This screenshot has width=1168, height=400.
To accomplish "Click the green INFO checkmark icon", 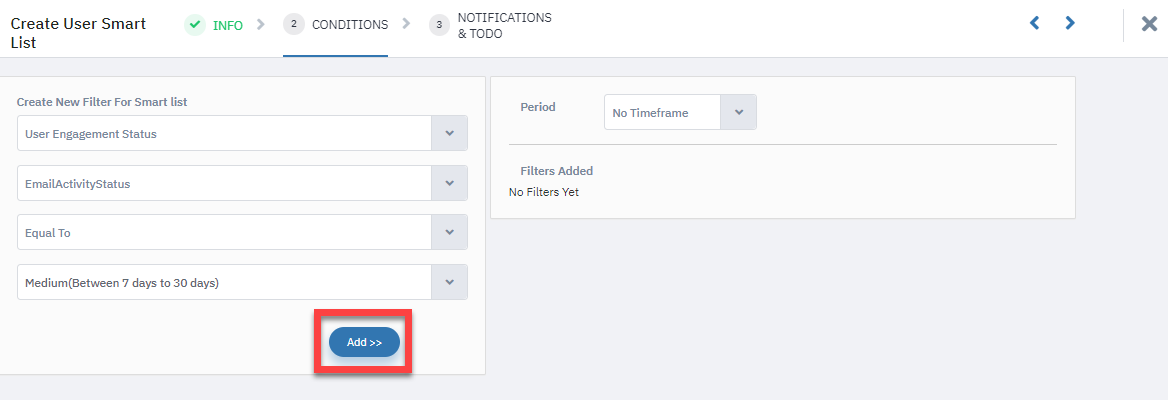I will coord(195,25).
